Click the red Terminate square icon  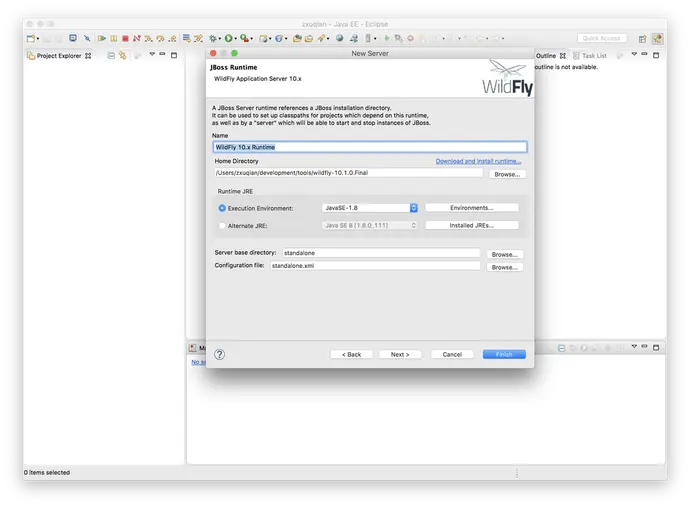[x=125, y=39]
